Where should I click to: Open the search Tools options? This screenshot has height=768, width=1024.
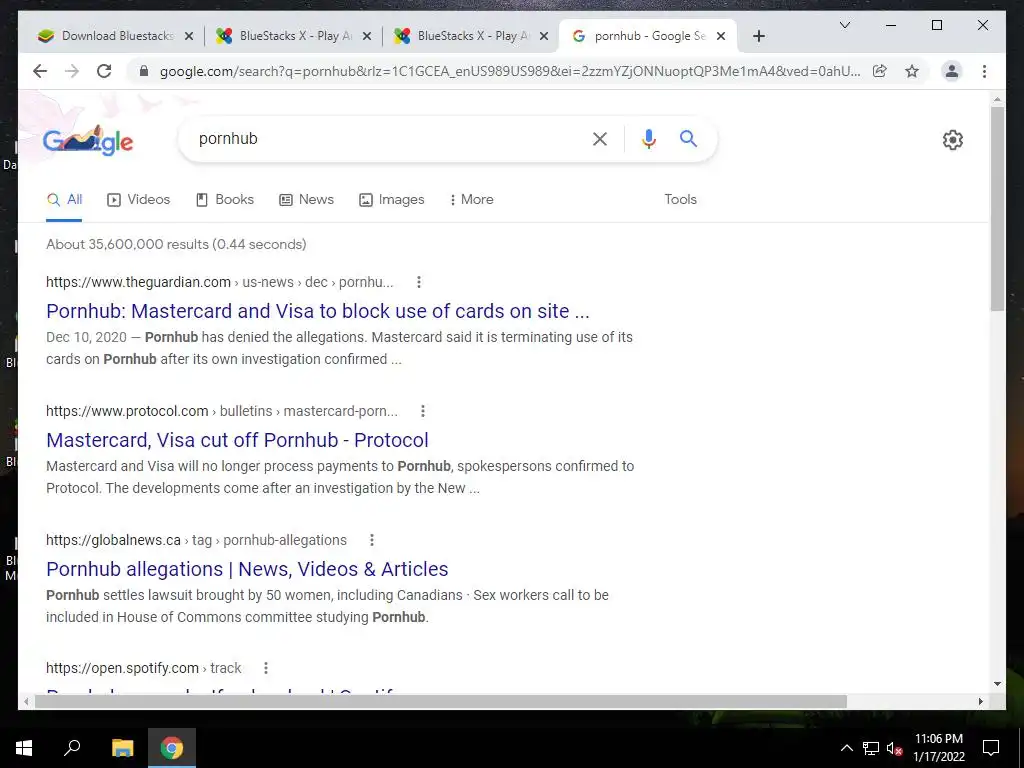[680, 200]
